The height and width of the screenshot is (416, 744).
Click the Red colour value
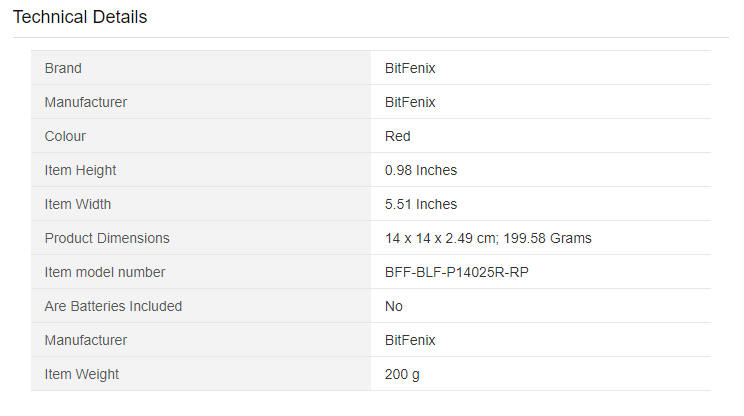click(398, 136)
